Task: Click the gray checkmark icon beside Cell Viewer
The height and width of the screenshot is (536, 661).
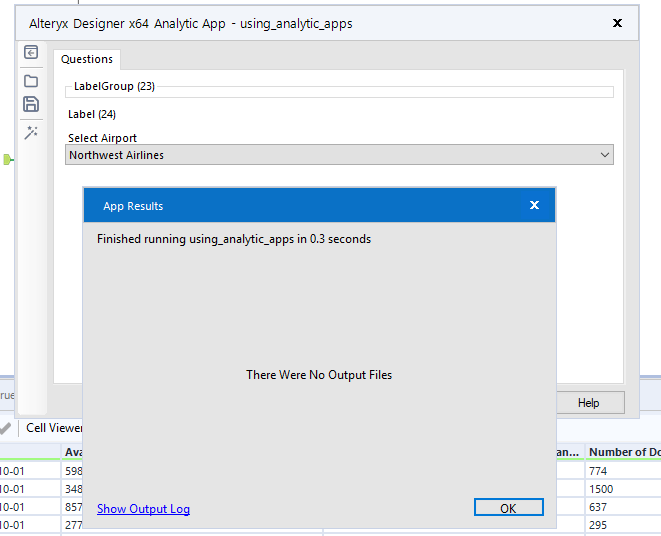Action: (5, 428)
